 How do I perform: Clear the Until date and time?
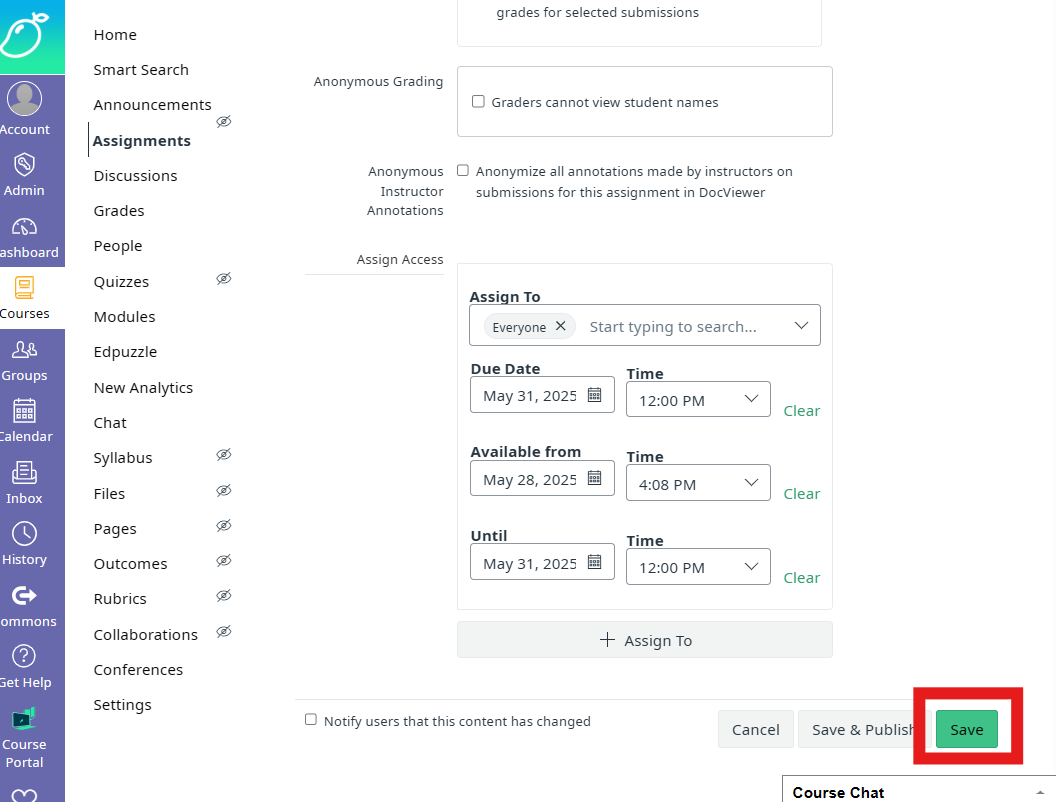(801, 578)
